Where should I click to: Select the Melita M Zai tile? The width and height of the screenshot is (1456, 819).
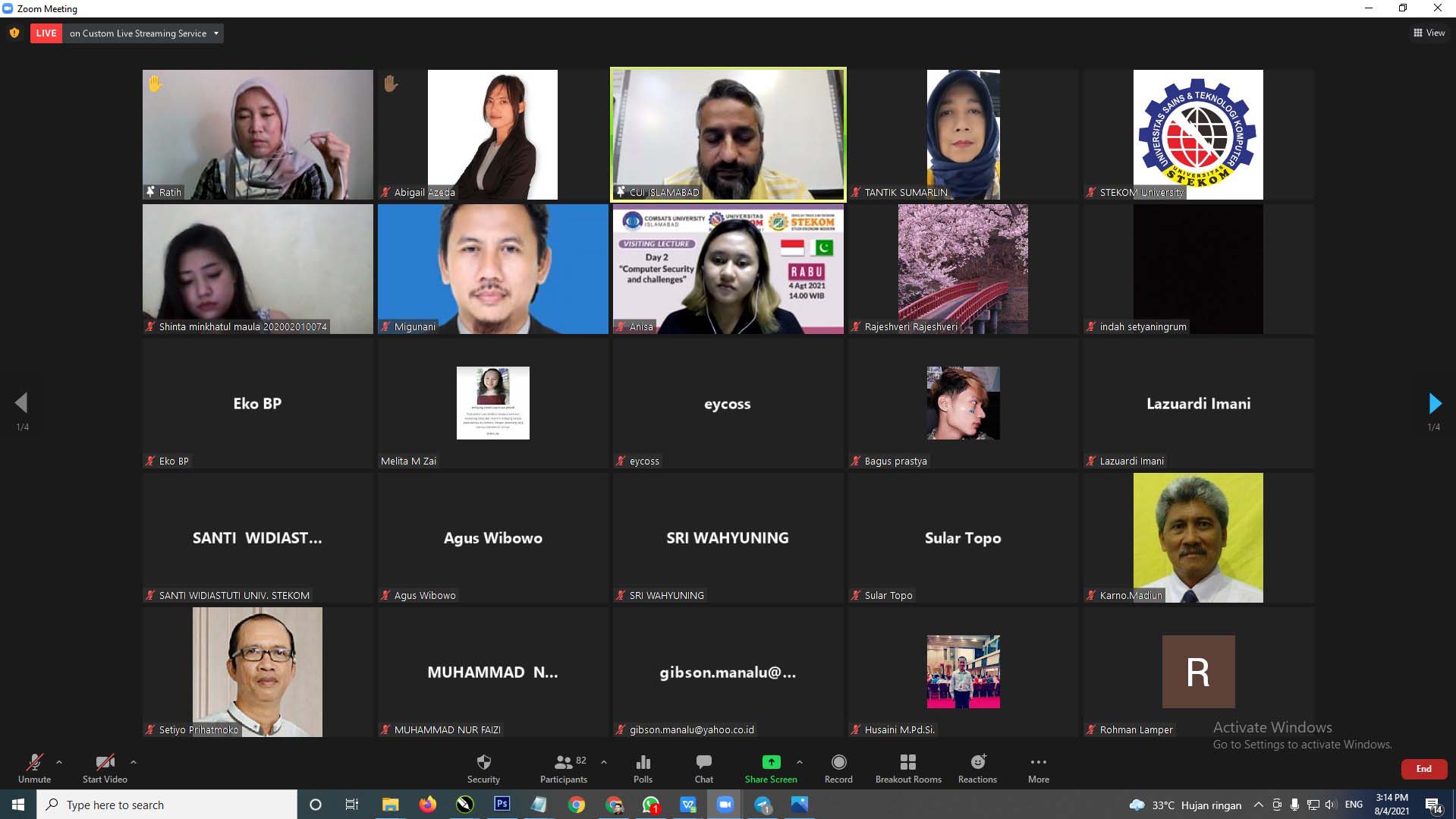click(493, 403)
